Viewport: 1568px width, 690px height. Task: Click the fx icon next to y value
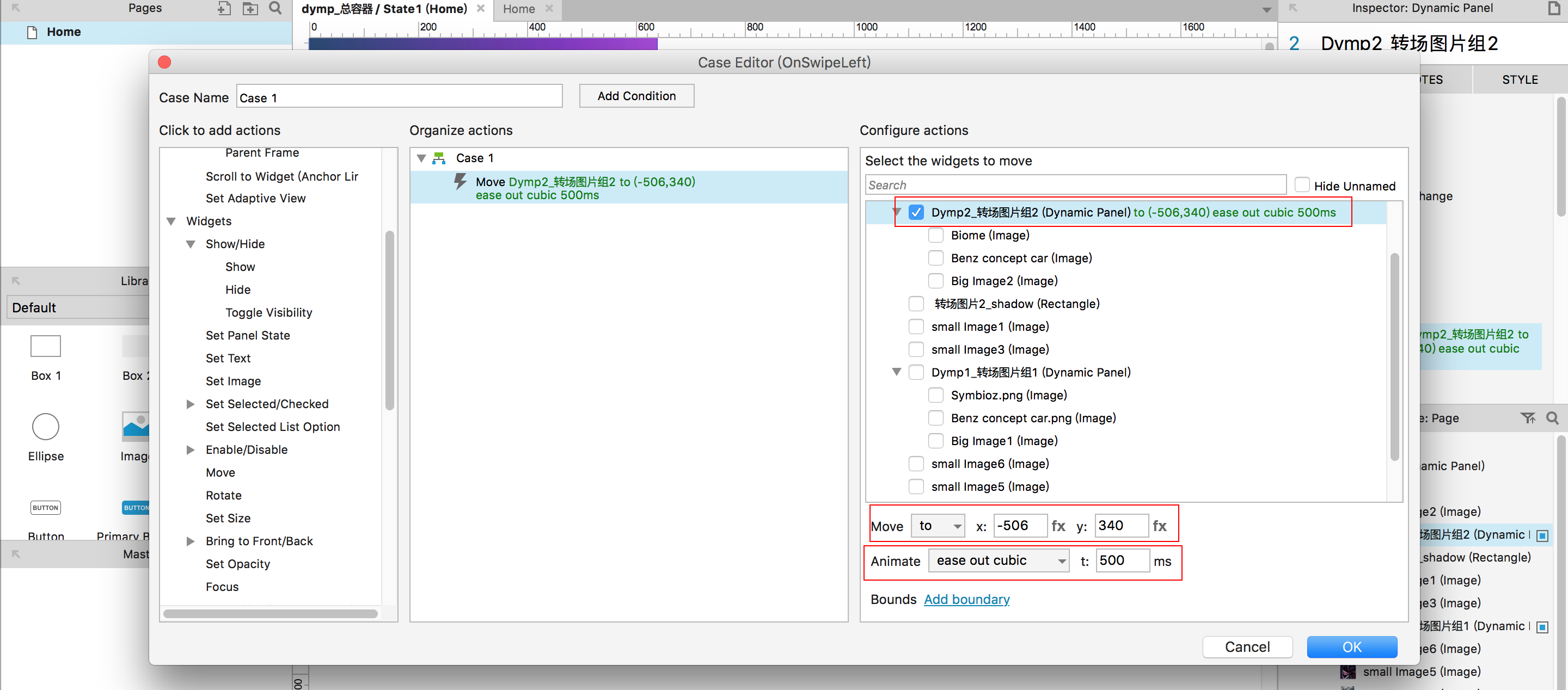tap(1159, 526)
